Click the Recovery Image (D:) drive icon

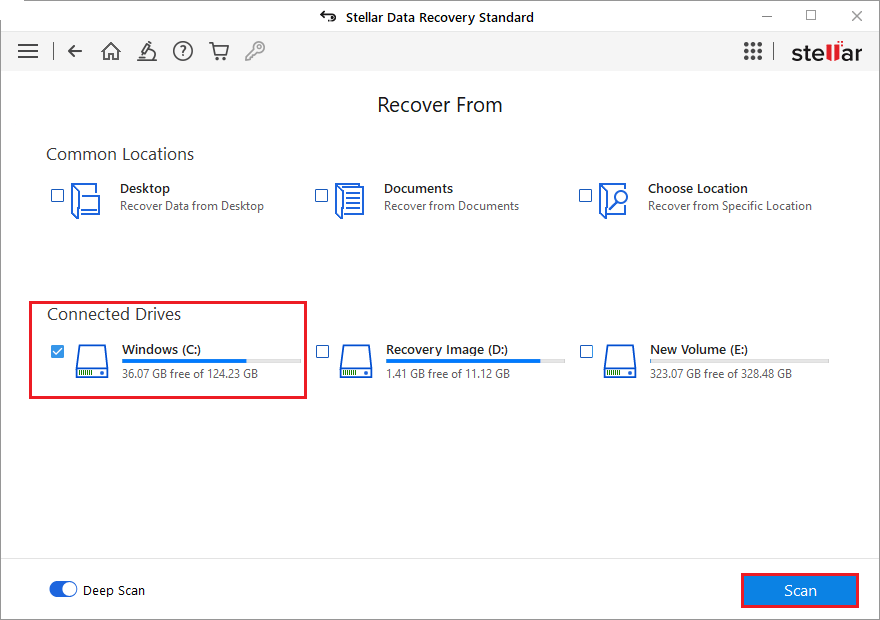(356, 361)
